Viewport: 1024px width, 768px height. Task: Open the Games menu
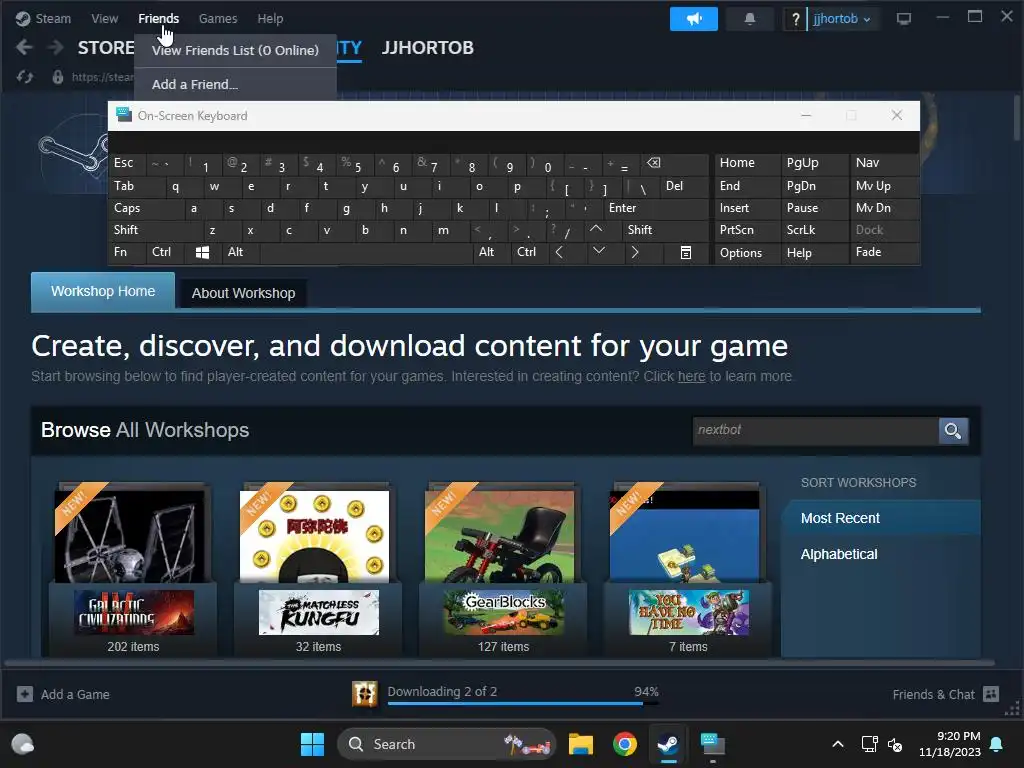pos(217,19)
